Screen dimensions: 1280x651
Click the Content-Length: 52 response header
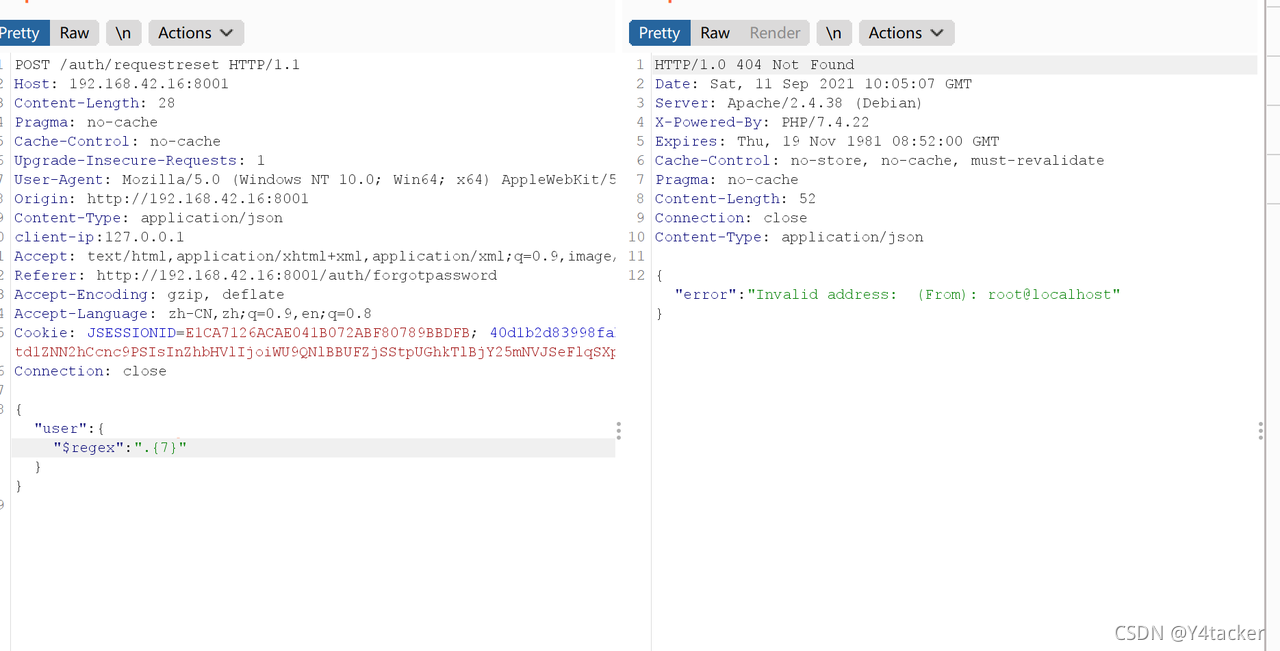pyautogui.click(x=735, y=199)
